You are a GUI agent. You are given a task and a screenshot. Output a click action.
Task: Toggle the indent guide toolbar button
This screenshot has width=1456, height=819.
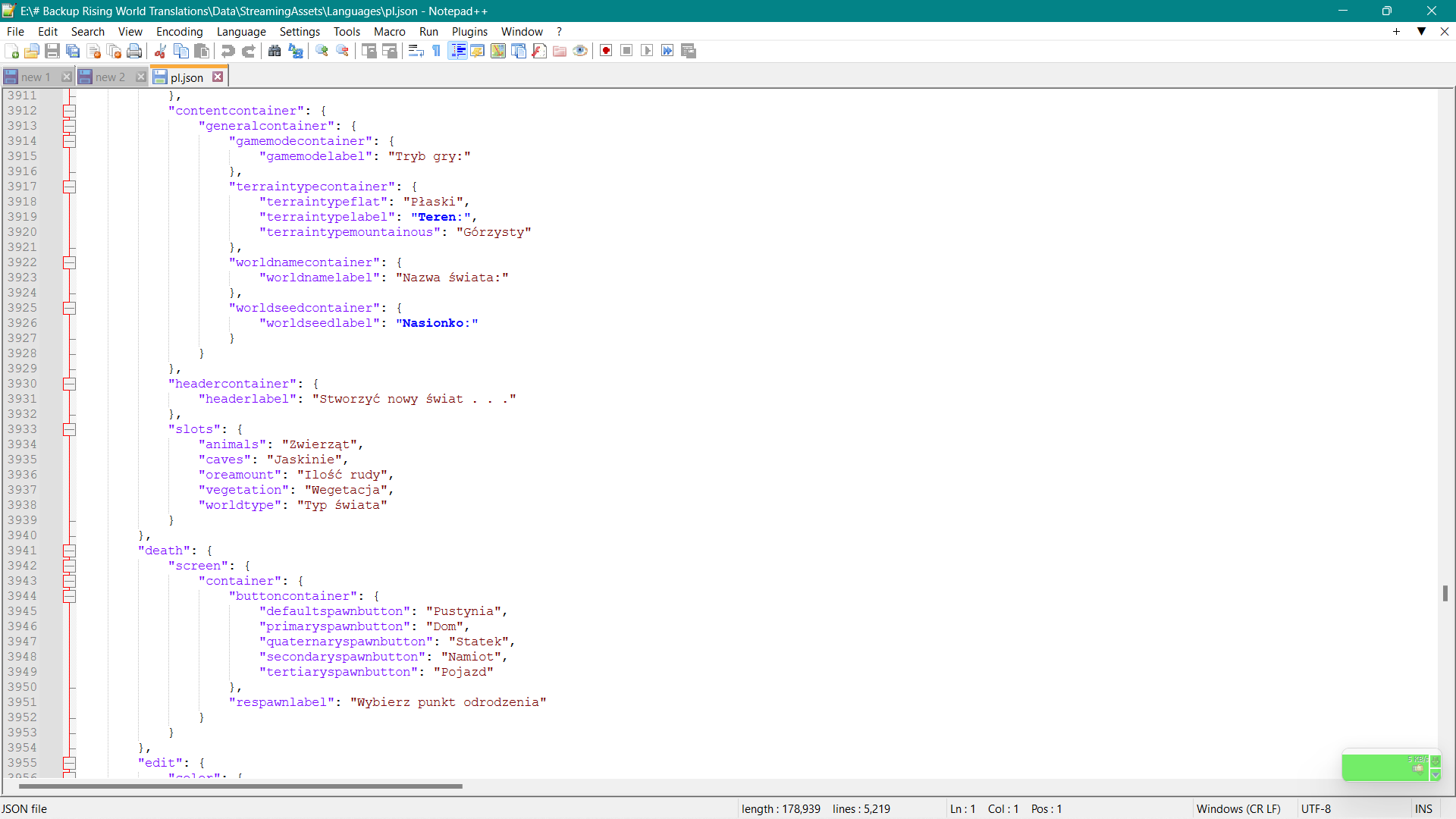pos(457,51)
